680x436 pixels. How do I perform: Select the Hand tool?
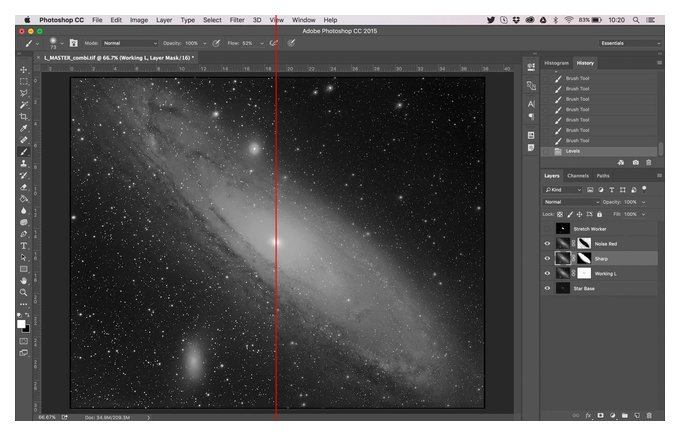[23, 281]
